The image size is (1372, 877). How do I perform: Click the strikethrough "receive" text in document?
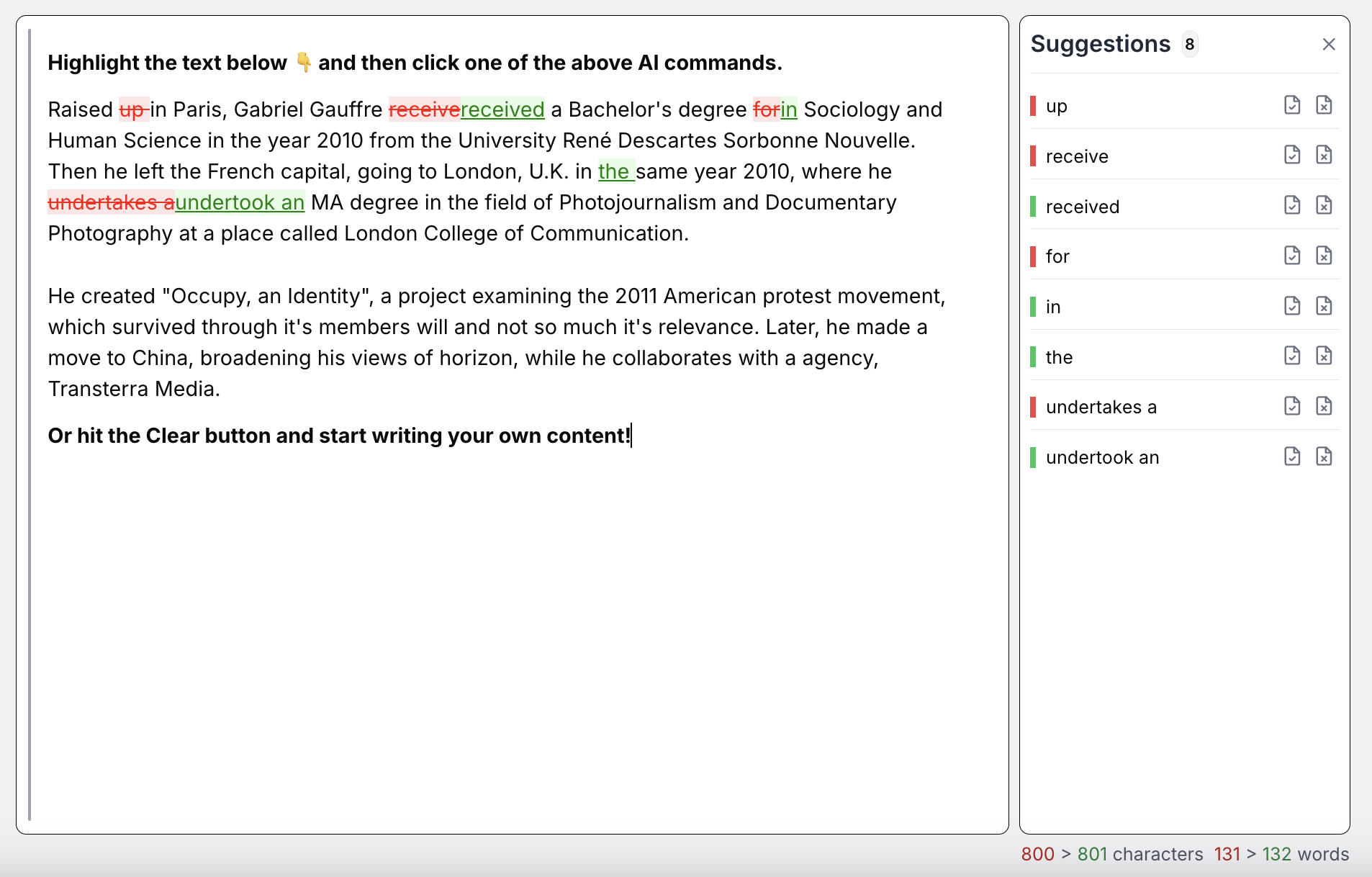pyautogui.click(x=424, y=109)
